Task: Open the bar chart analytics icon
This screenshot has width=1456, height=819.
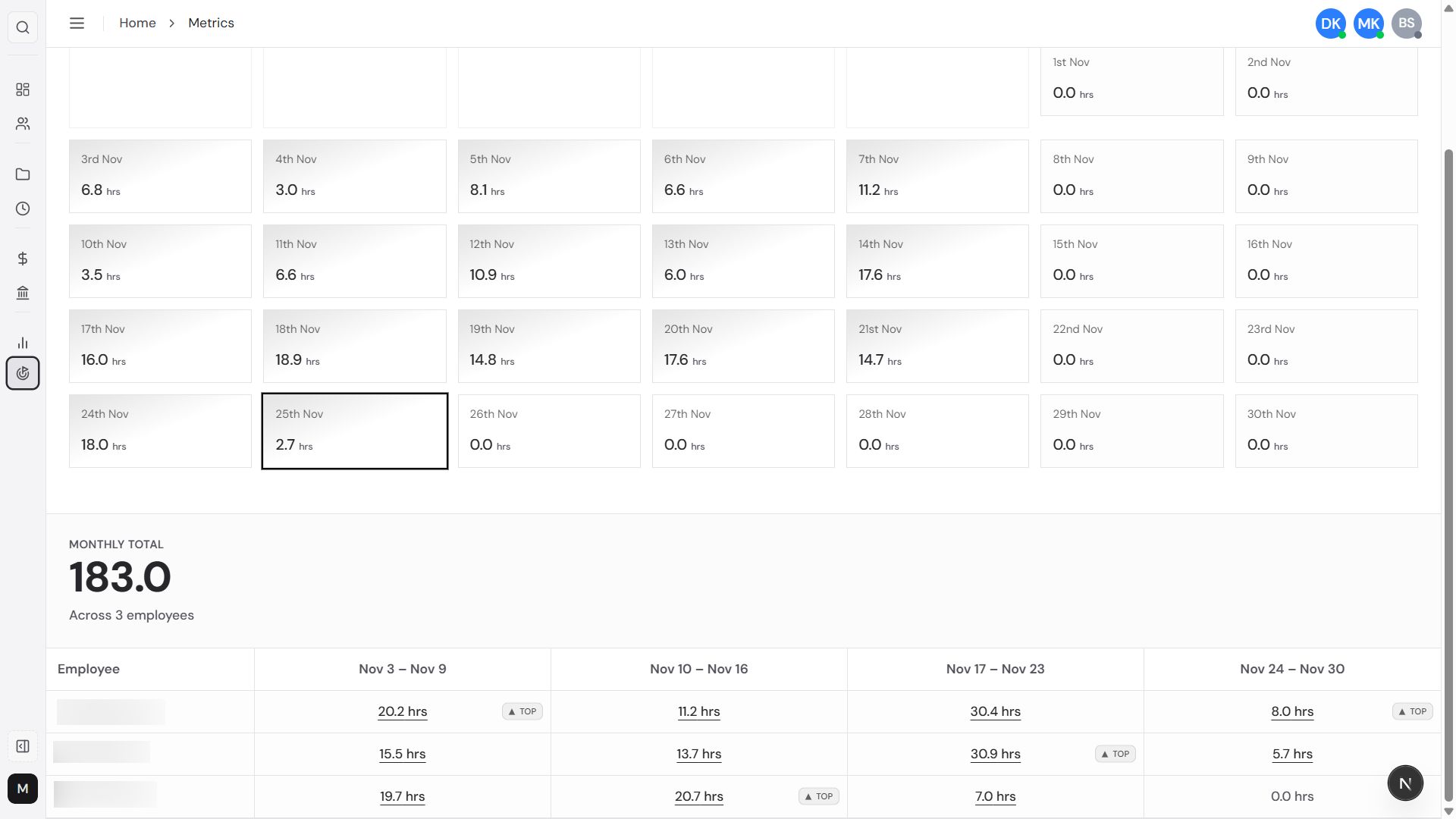Action: point(22,343)
